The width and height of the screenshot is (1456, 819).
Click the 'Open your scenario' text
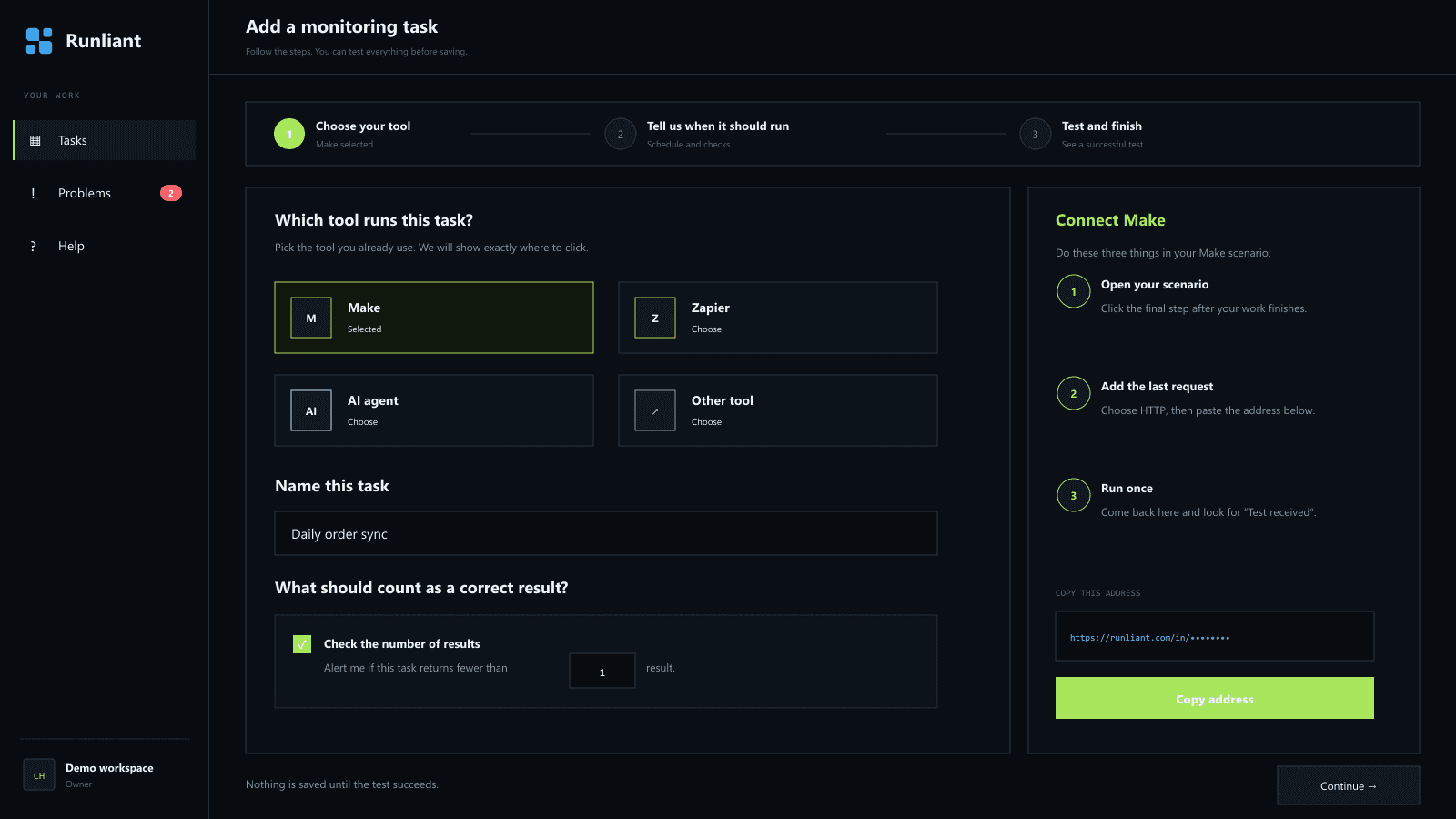point(1155,285)
